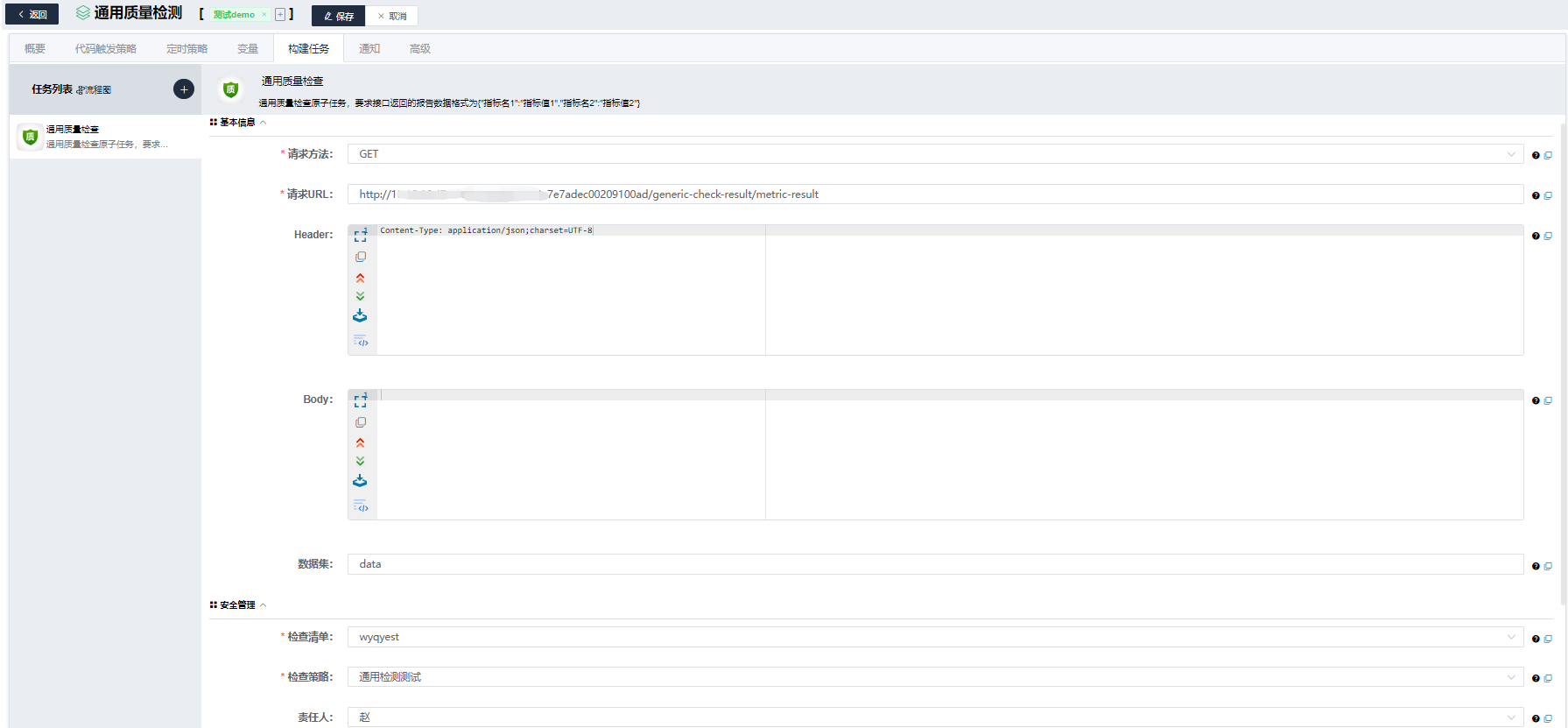Click the copy icon in the Header editor toolbar
Screen dimensions: 1568x728
click(x=360, y=257)
